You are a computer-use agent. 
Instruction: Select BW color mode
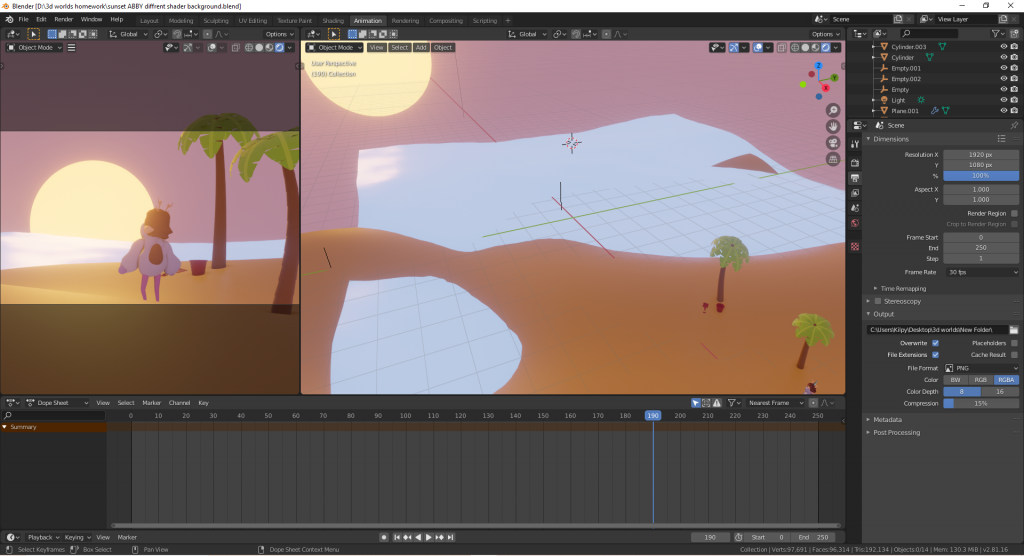click(x=955, y=380)
